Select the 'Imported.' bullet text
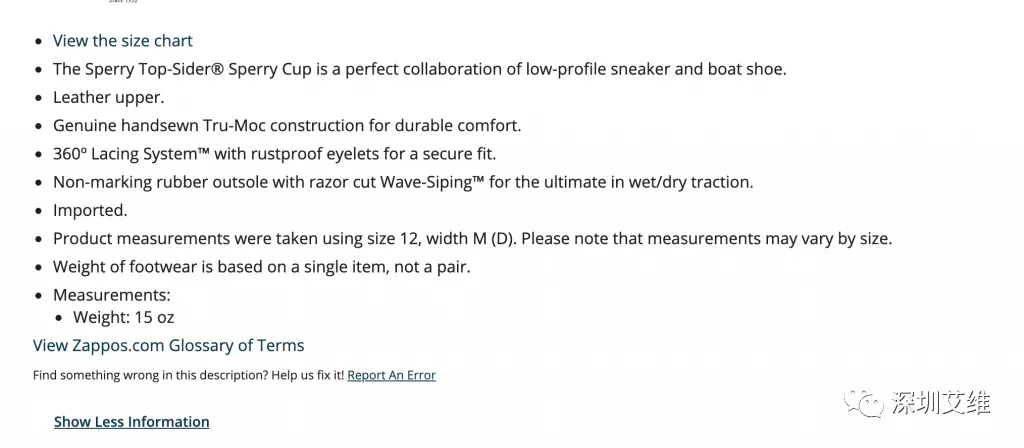This screenshot has height=448, width=1024. (x=90, y=211)
